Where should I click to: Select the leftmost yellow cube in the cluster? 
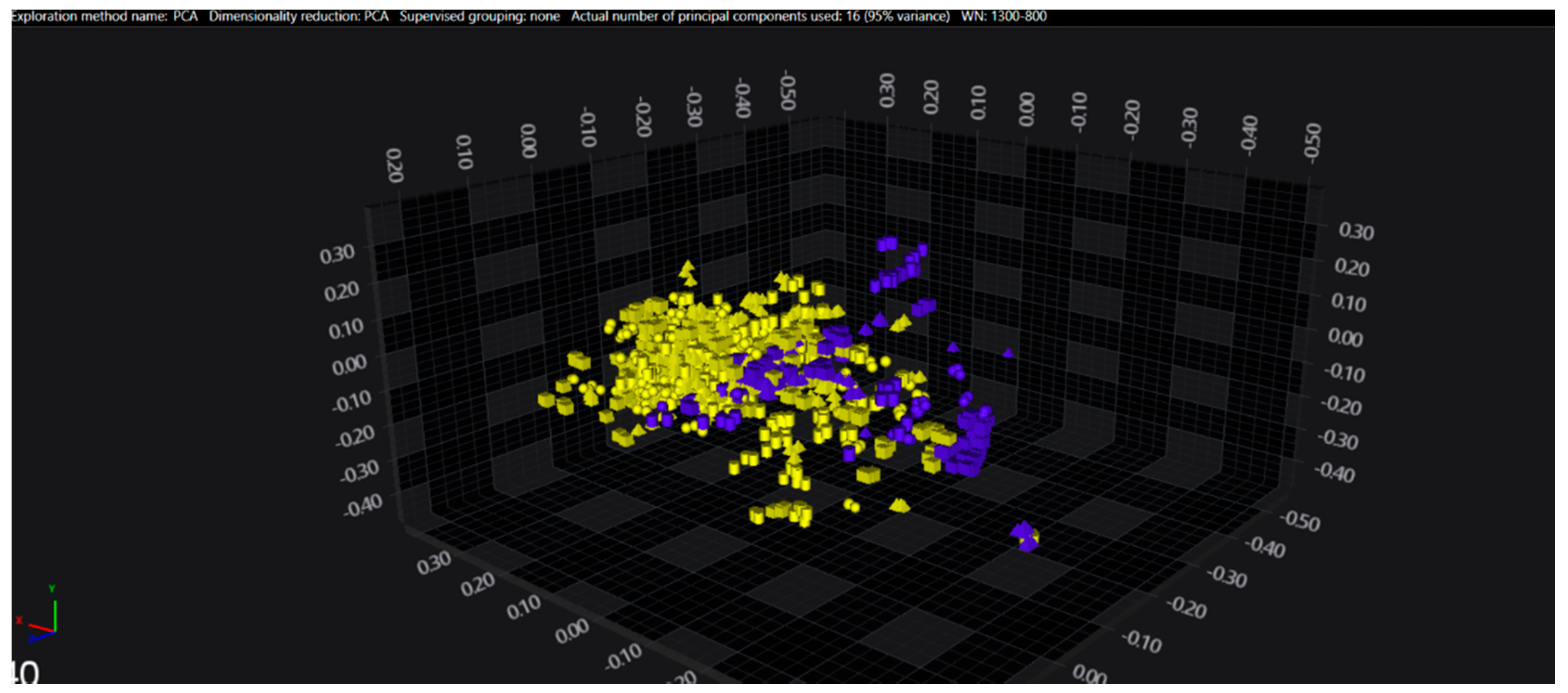(546, 400)
